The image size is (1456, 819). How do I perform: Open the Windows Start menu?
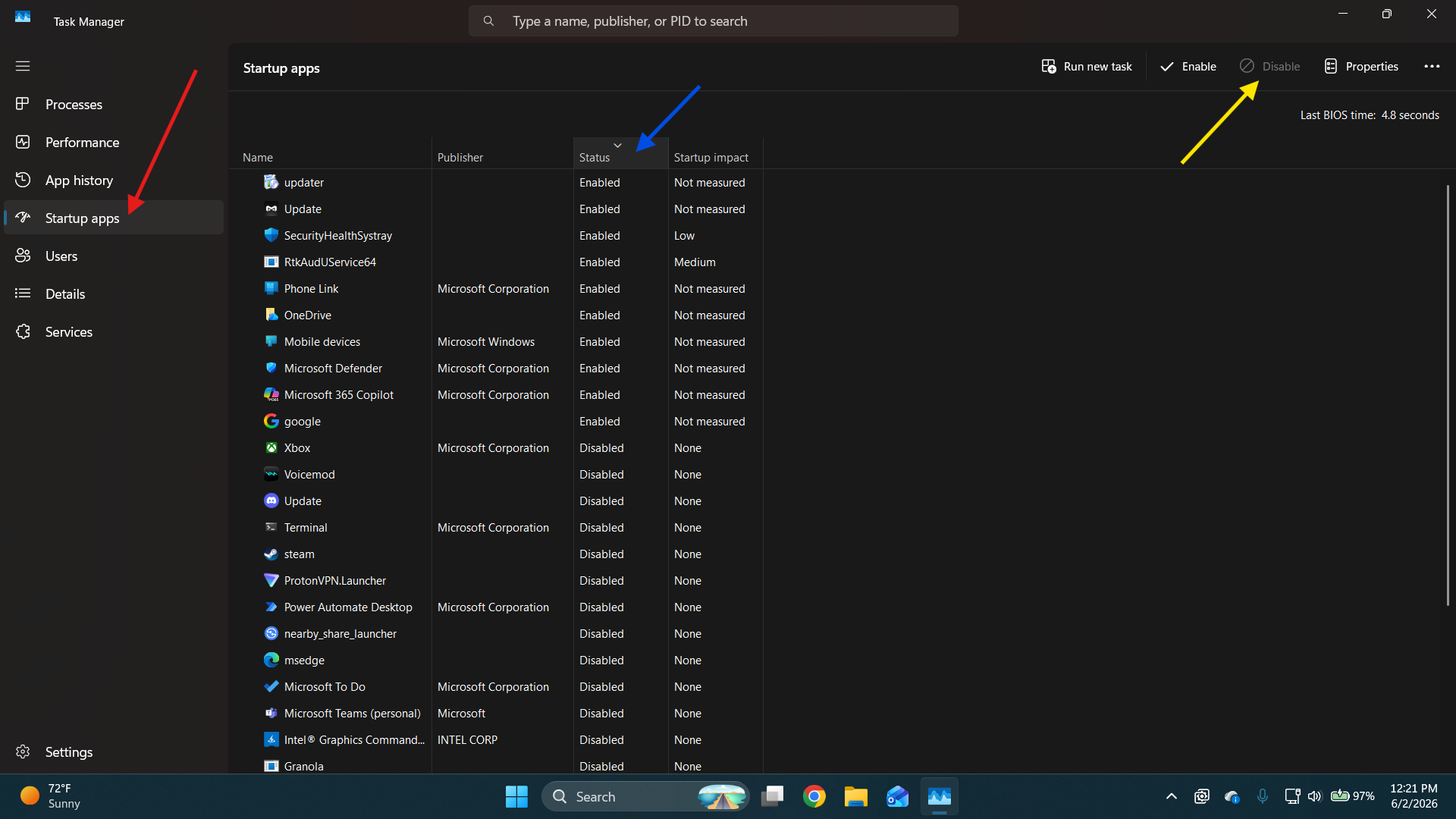(x=516, y=796)
